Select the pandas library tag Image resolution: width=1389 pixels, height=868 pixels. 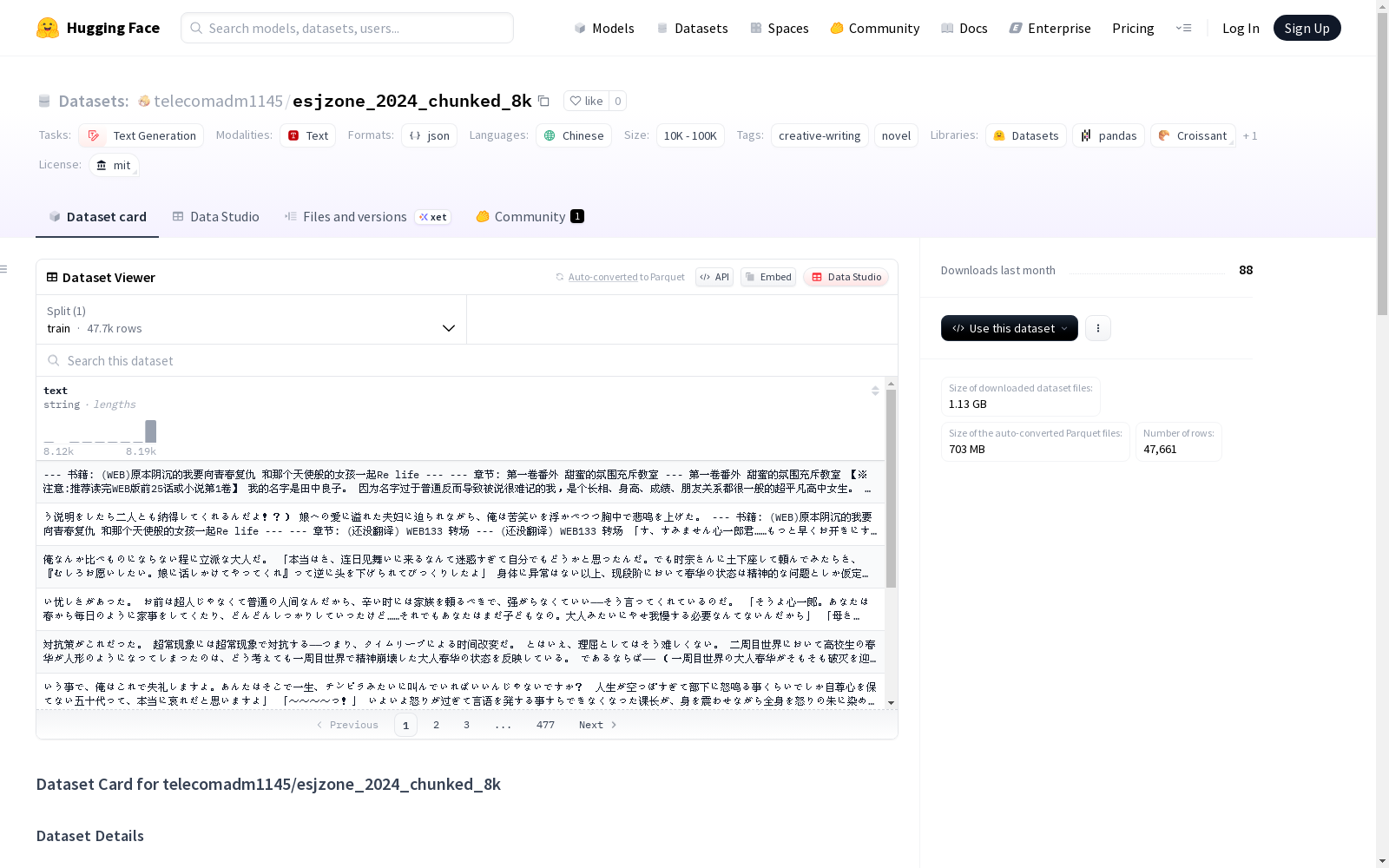pos(1109,135)
